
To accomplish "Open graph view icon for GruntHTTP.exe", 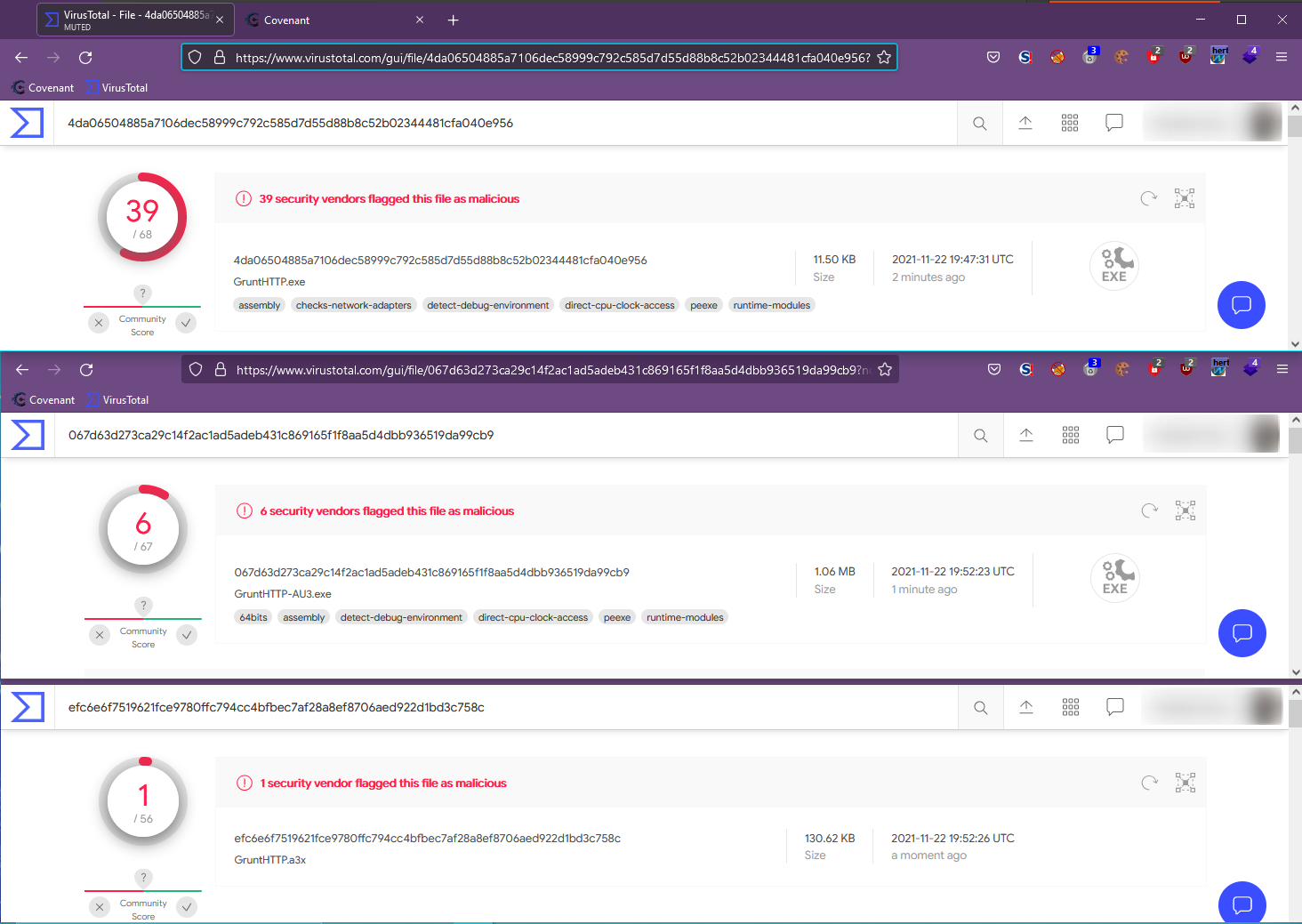I will tap(1185, 198).
